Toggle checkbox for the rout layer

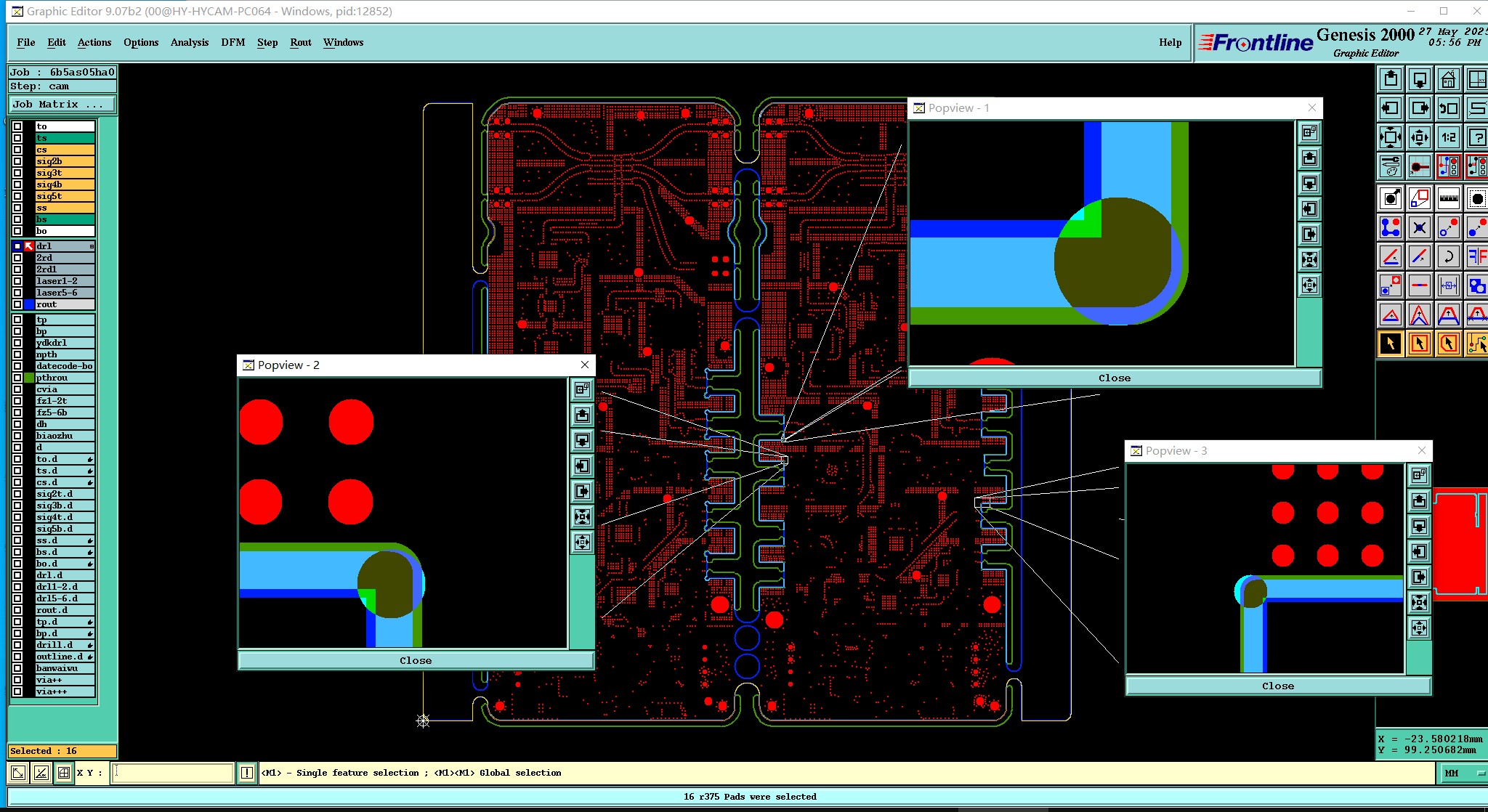click(x=17, y=304)
